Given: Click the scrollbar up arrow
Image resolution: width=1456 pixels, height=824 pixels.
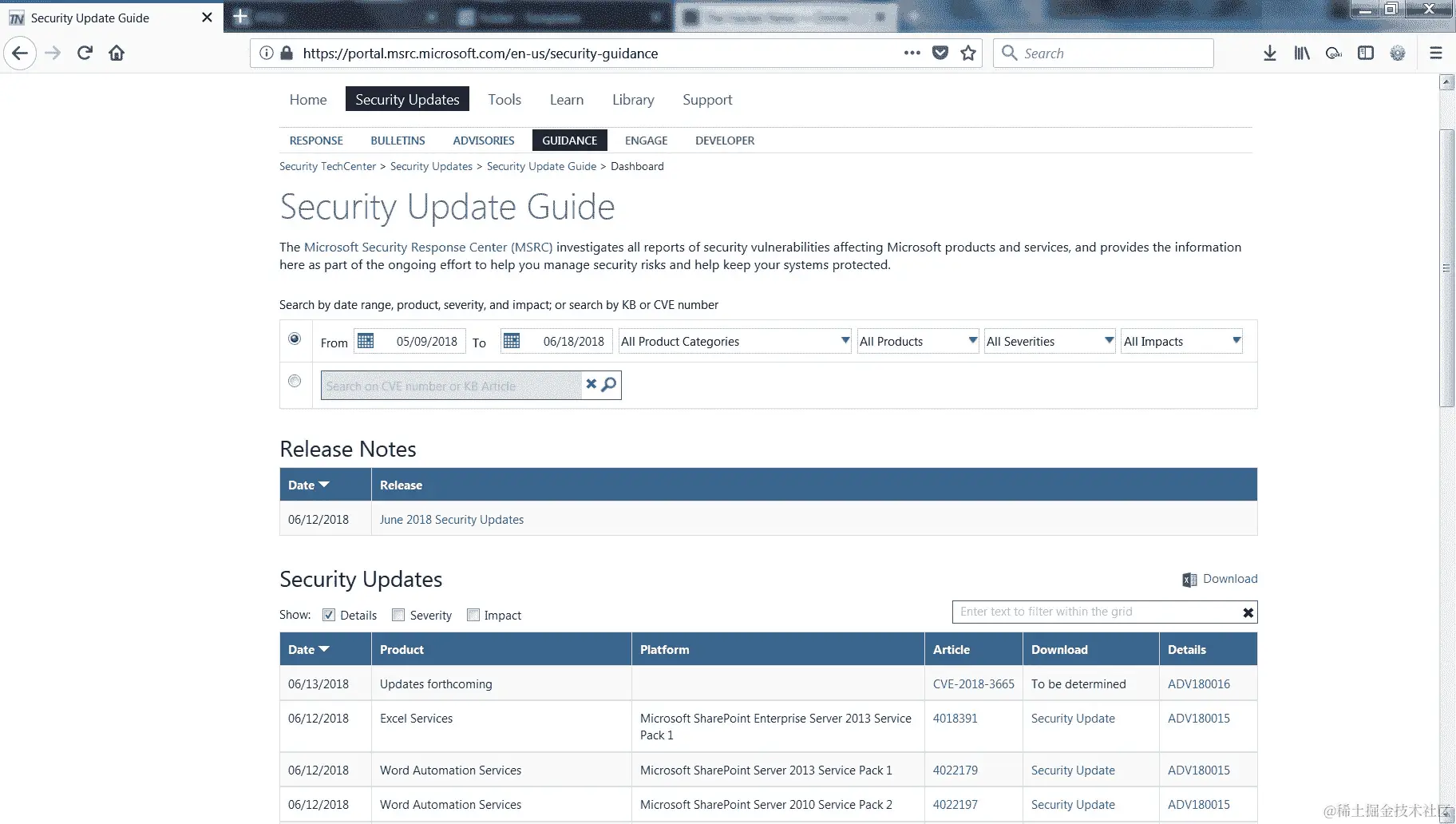Looking at the screenshot, I should pos(1446,82).
